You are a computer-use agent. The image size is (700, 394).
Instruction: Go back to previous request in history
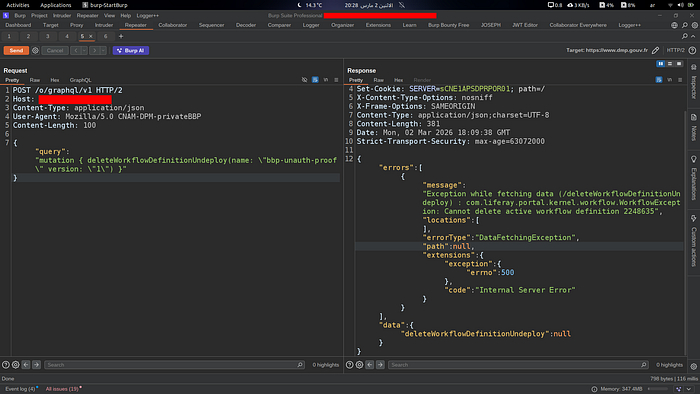pyautogui.click(x=75, y=50)
